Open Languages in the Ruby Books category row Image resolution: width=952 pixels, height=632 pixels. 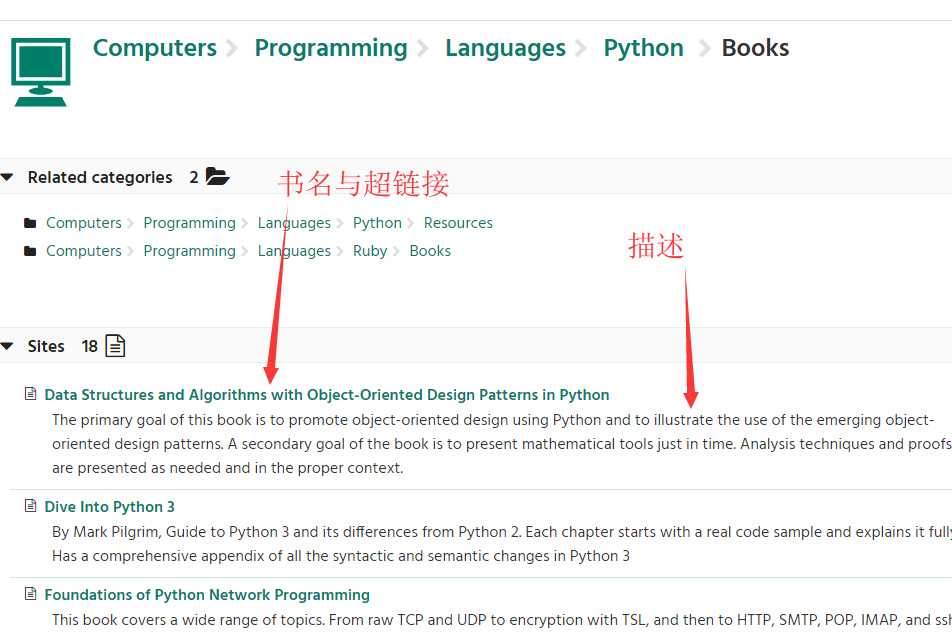[294, 251]
